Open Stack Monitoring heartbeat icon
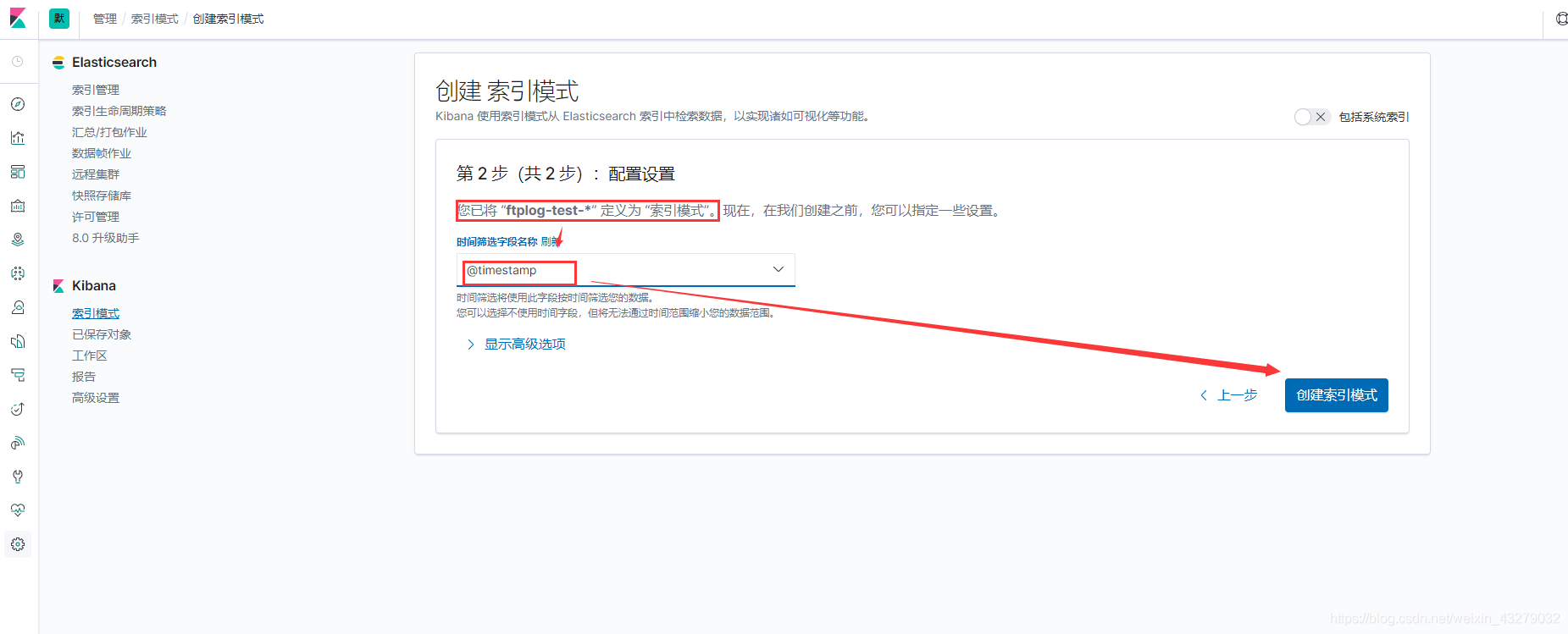 18,510
